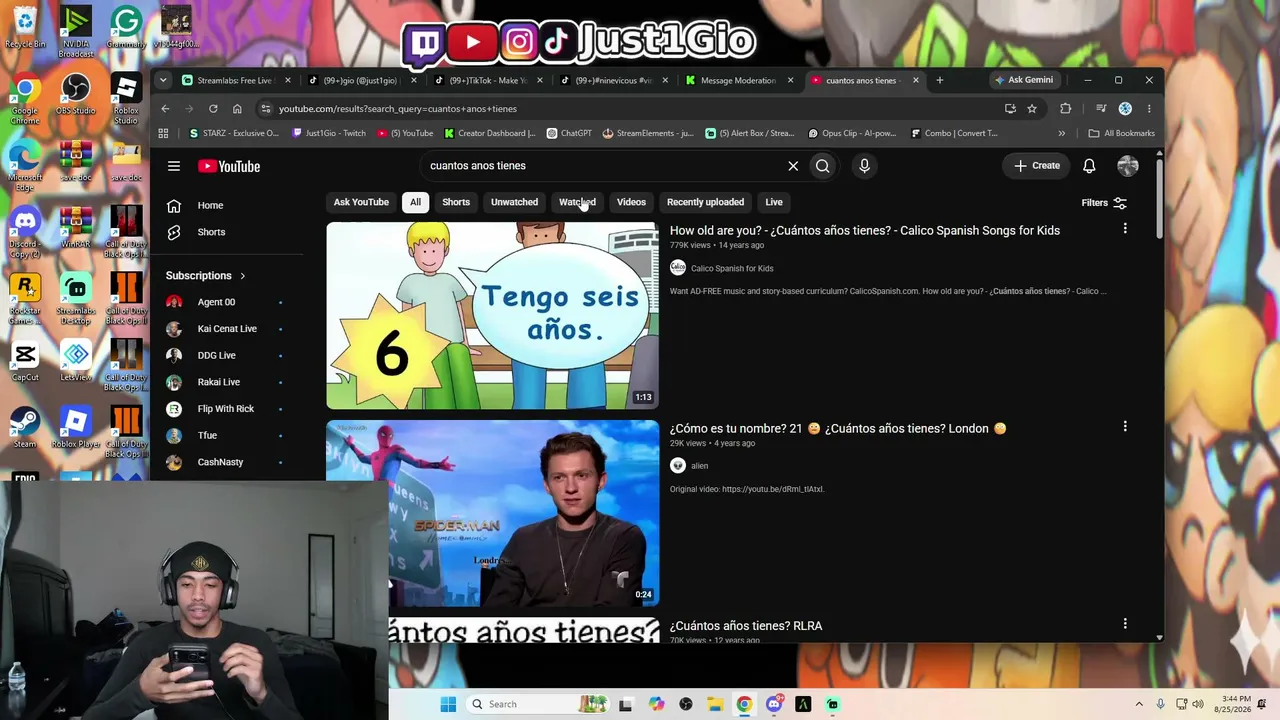Switch to the gio (@just1gio) tab
1280x720 pixels.
361,80
